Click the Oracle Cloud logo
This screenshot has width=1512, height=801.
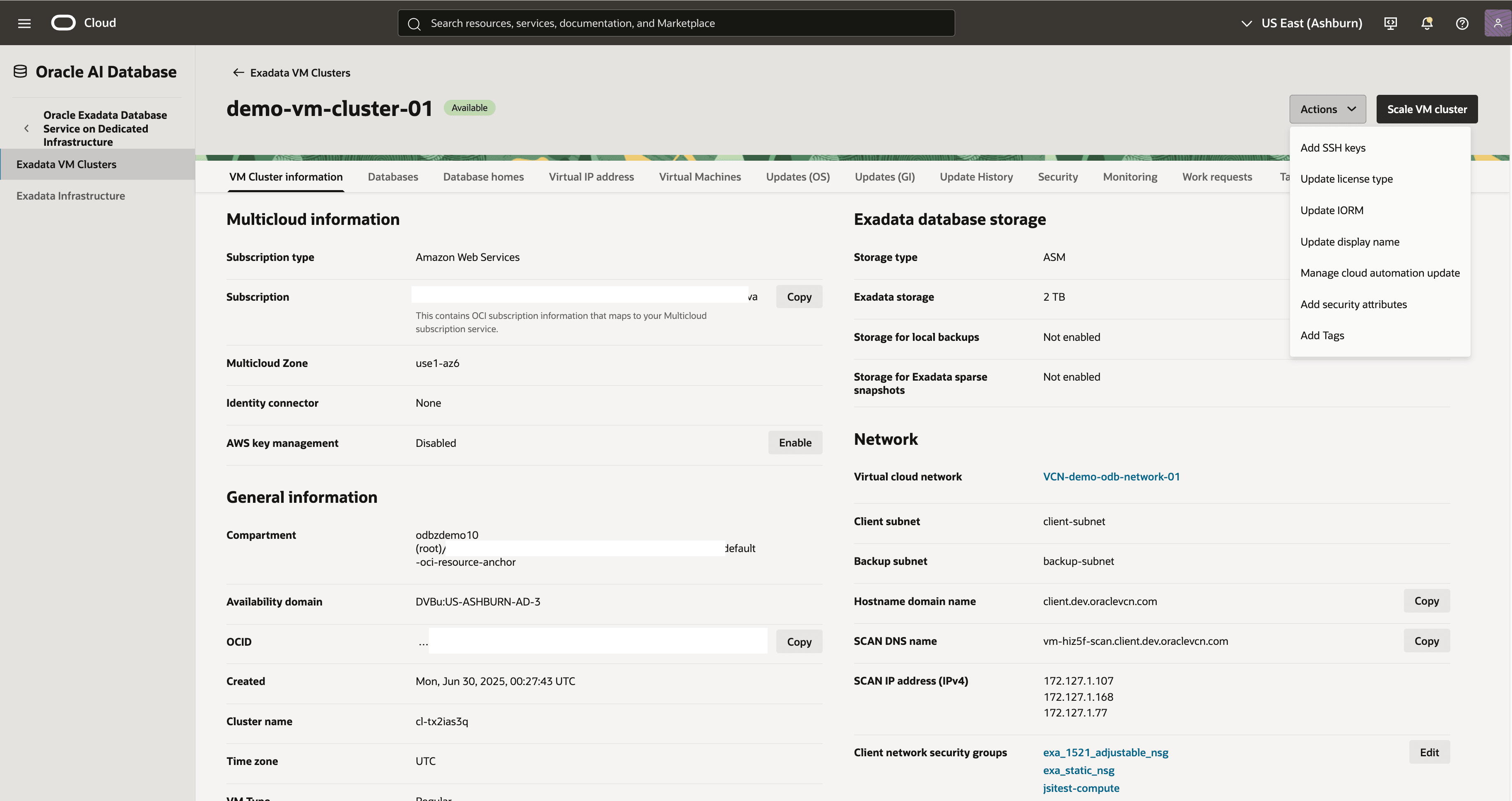[63, 23]
